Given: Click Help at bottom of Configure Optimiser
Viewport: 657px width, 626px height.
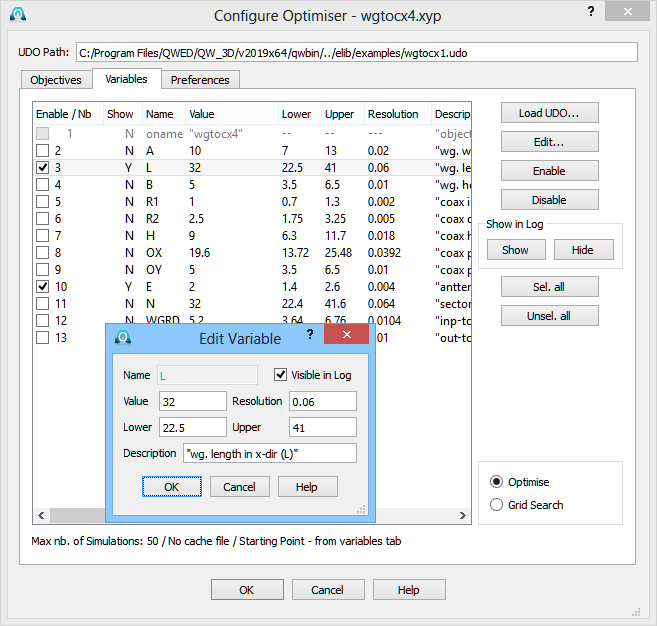Looking at the screenshot, I should [x=409, y=590].
